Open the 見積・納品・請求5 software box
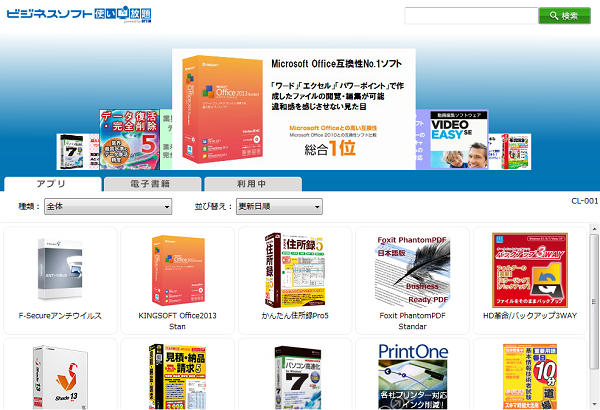600x410 pixels. [178, 377]
